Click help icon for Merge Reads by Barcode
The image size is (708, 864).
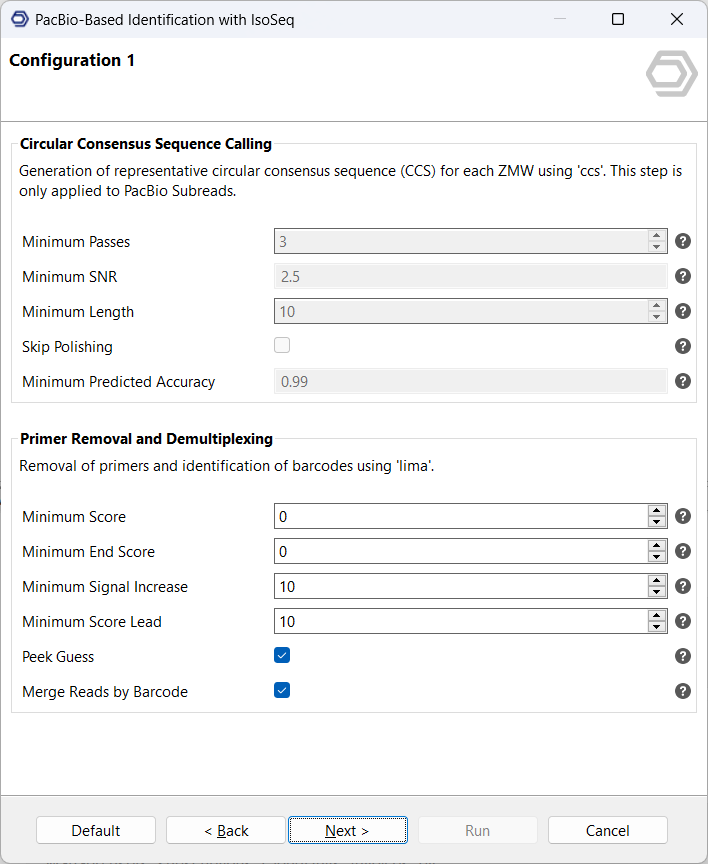[x=683, y=691]
